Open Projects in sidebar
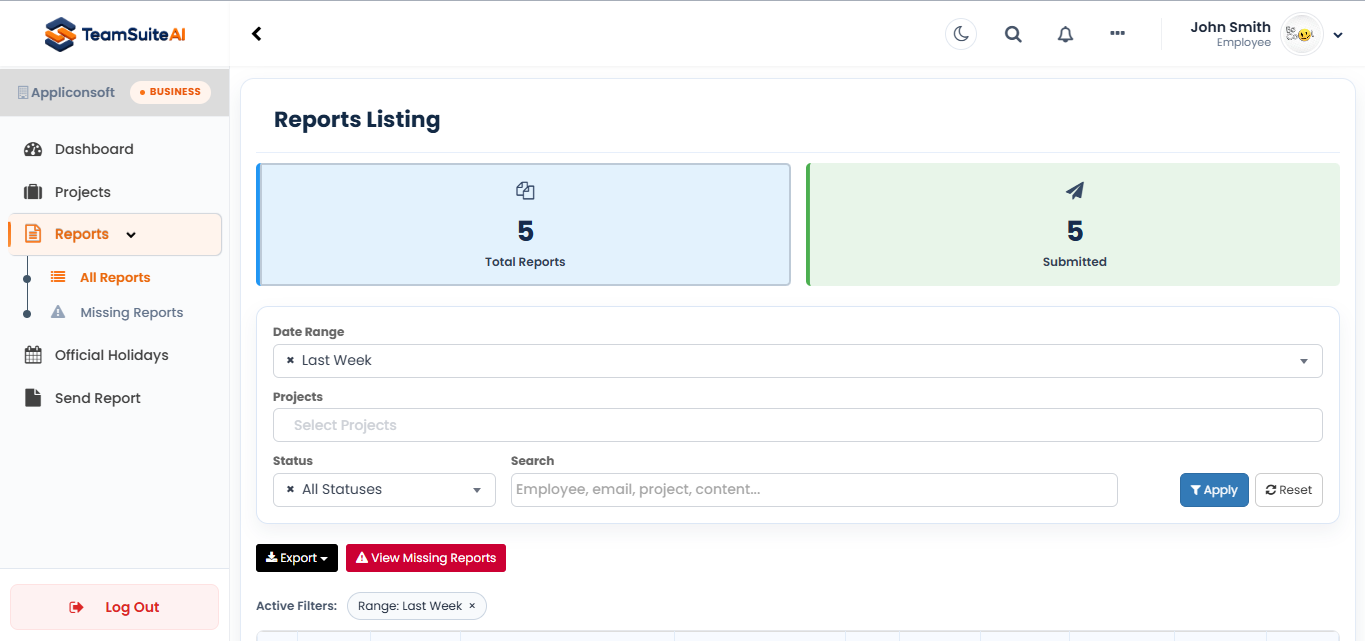 [83, 192]
